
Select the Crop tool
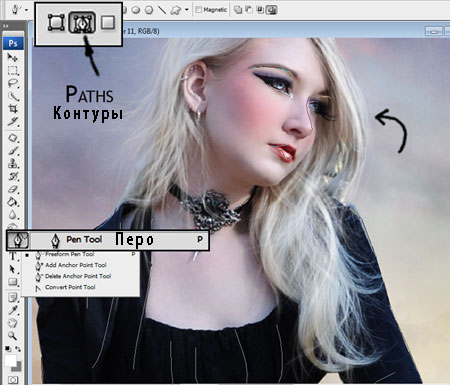click(x=13, y=109)
